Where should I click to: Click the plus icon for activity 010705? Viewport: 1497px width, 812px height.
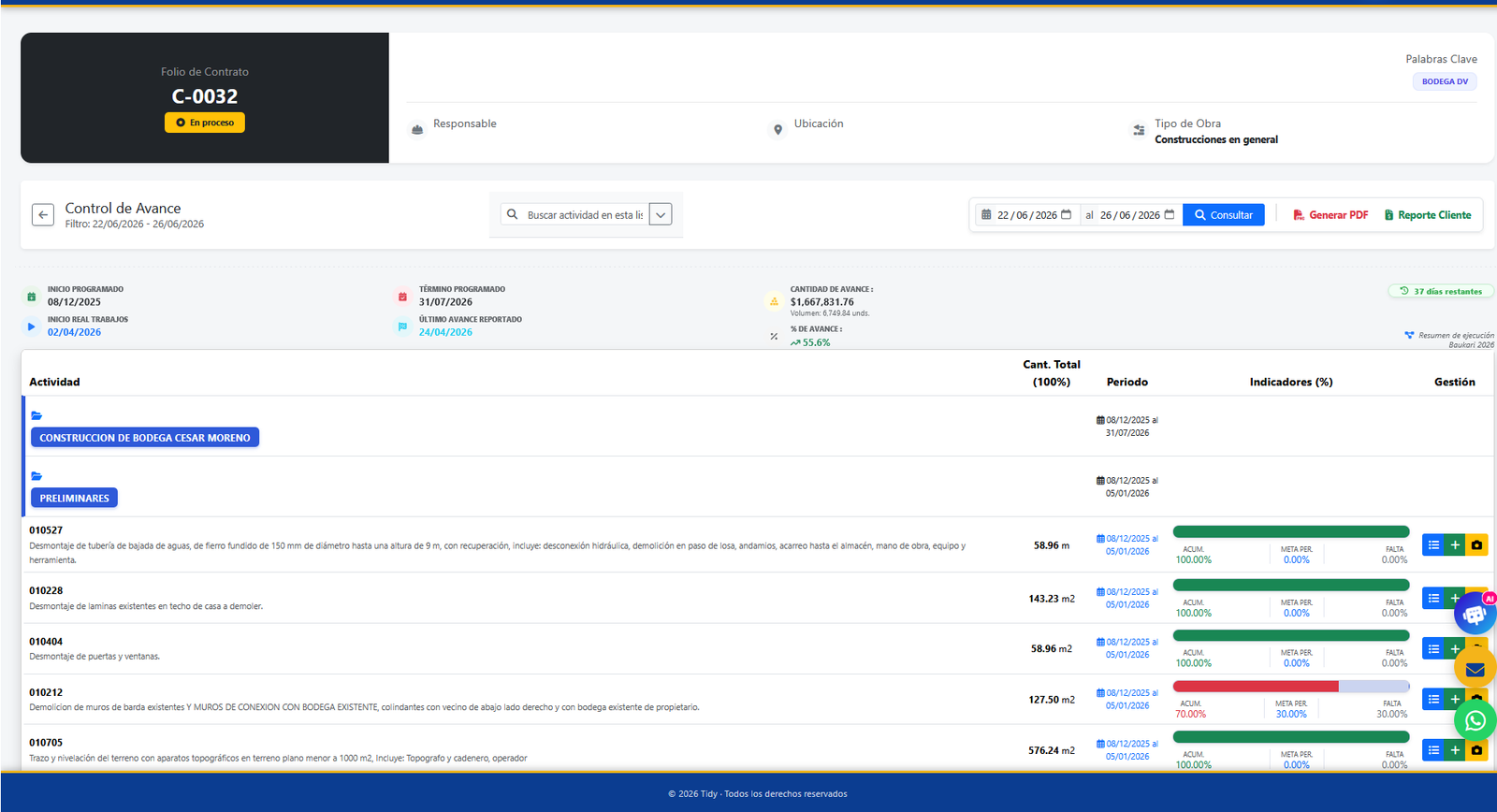tap(1455, 750)
